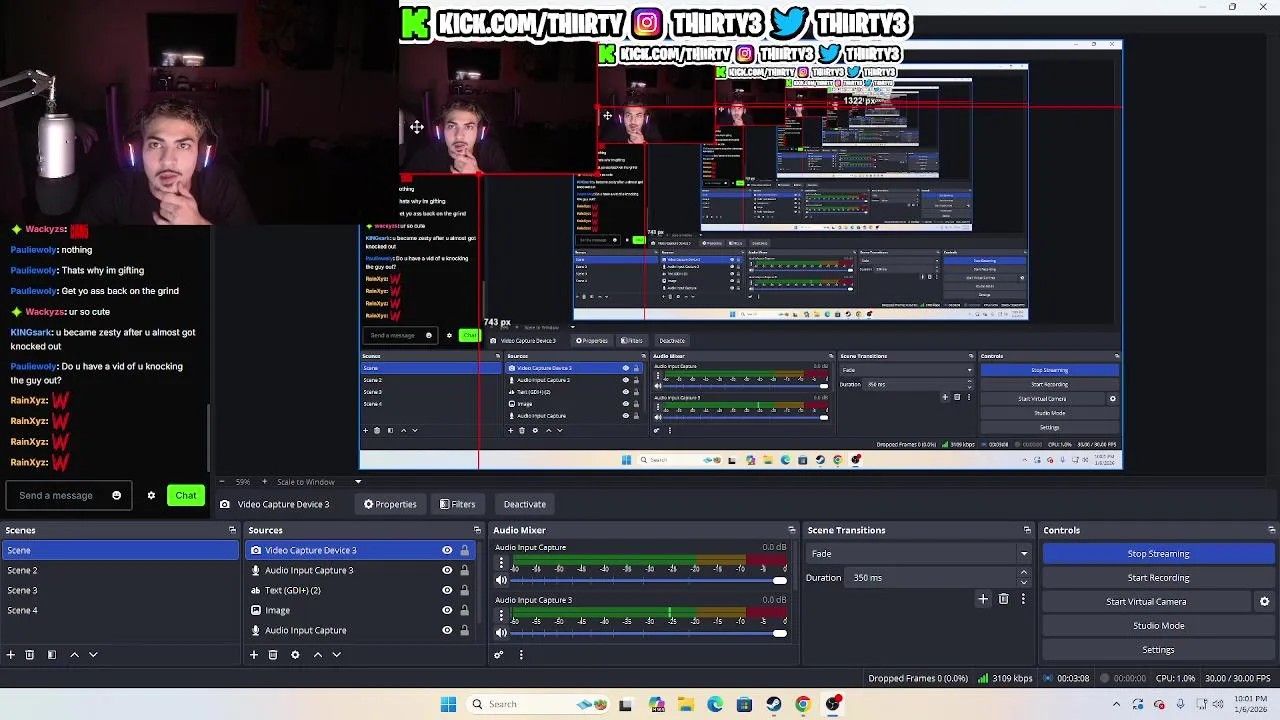The height and width of the screenshot is (720, 1280).
Task: Undock the Controls panel
Action: click(x=1272, y=530)
